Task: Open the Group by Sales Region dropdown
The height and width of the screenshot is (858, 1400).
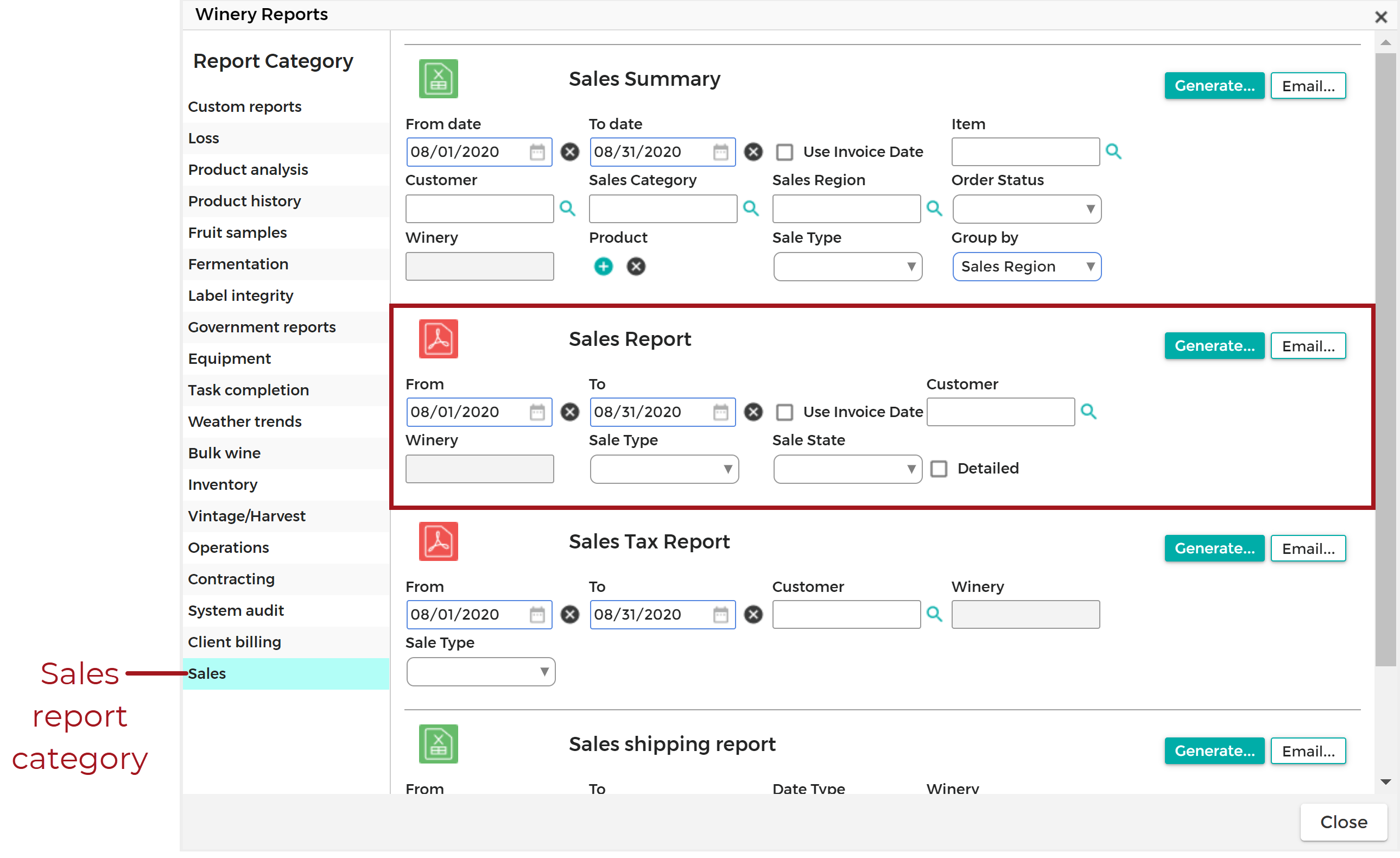Action: [x=1027, y=267]
